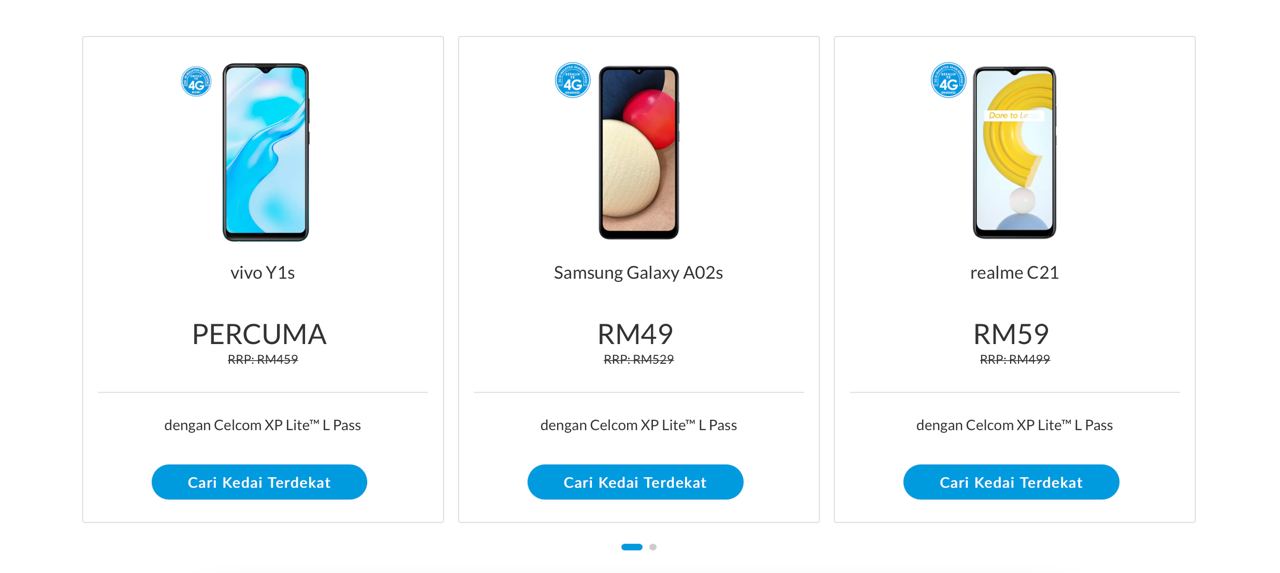
Task: Switch to the second carousel page dot
Action: coord(653,547)
